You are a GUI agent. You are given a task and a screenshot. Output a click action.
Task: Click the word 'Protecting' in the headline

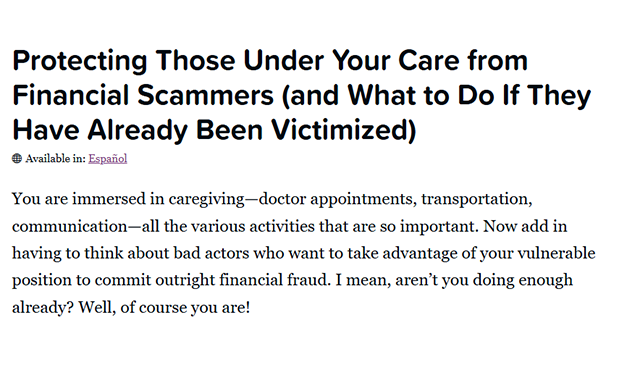[80, 61]
